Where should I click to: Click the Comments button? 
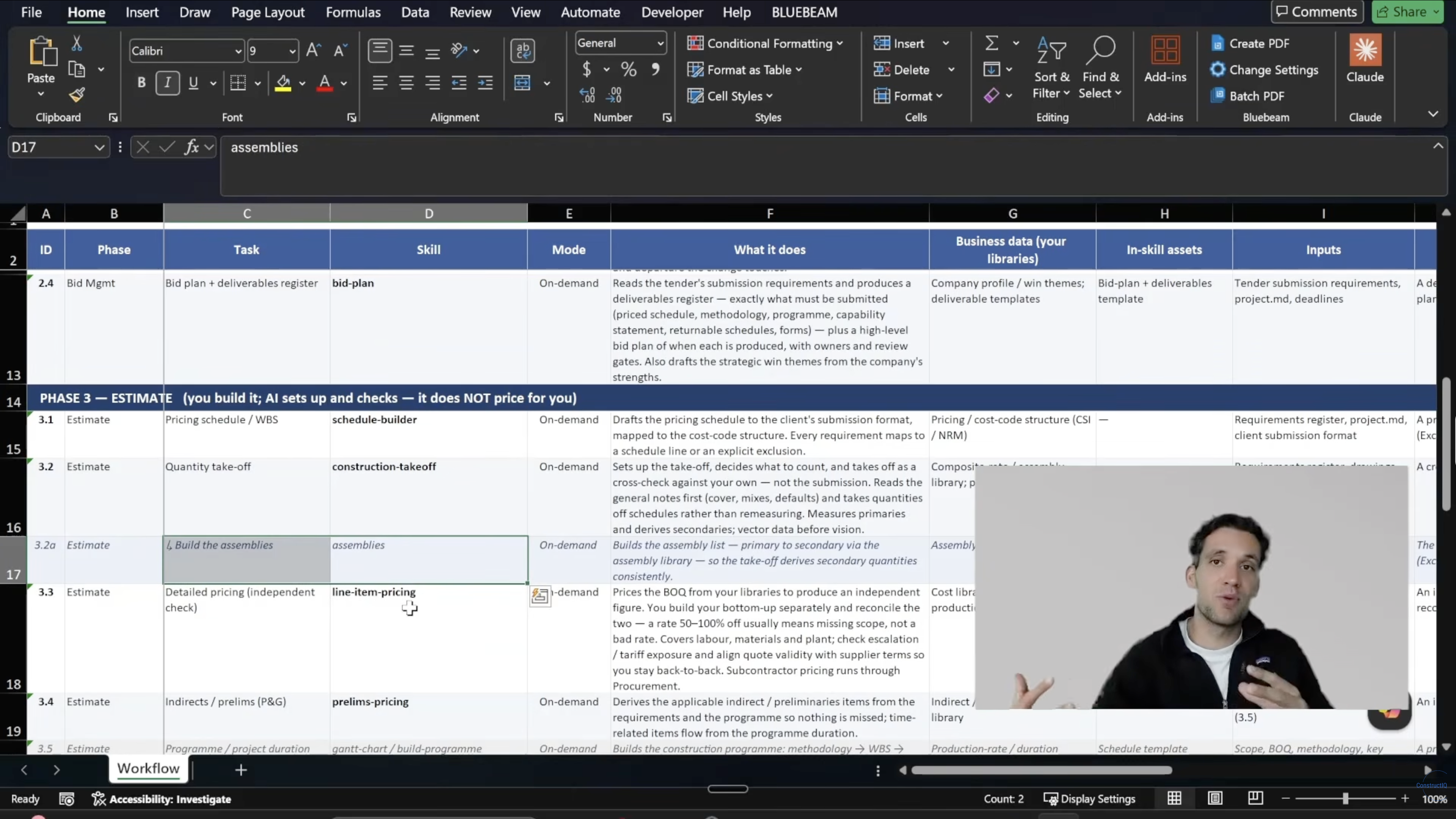(1317, 12)
